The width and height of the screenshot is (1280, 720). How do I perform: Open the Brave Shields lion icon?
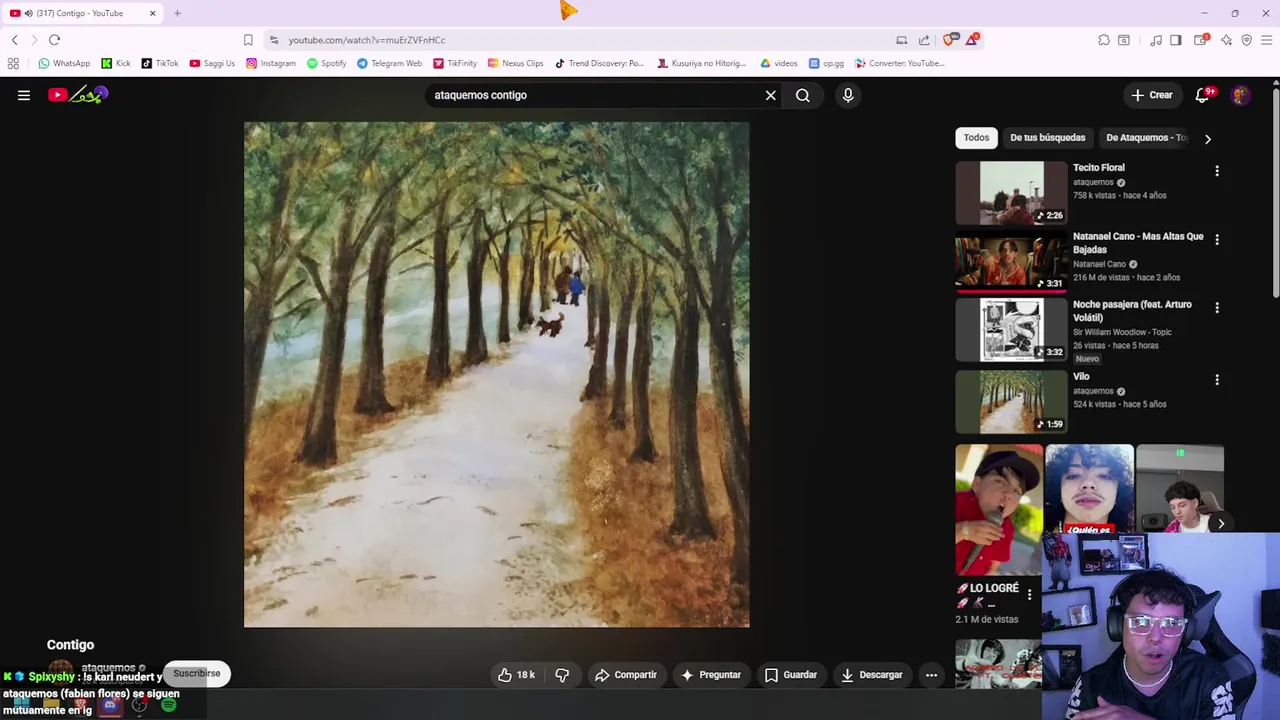(949, 40)
